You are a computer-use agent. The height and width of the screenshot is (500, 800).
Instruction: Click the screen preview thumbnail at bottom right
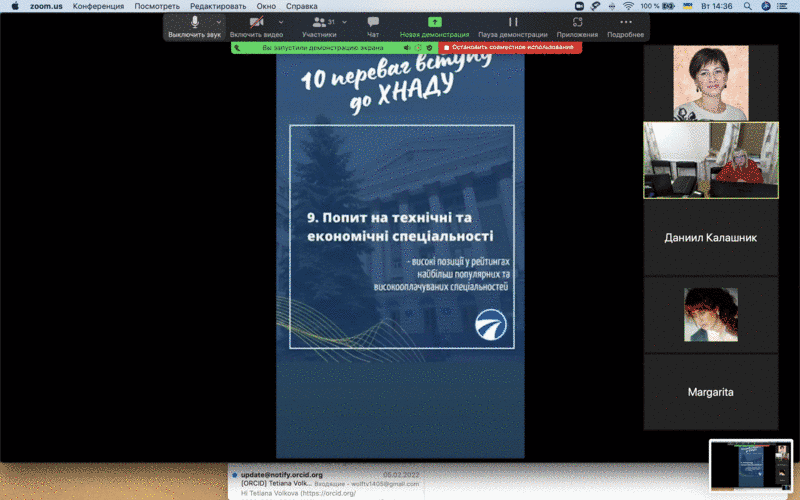click(751, 465)
